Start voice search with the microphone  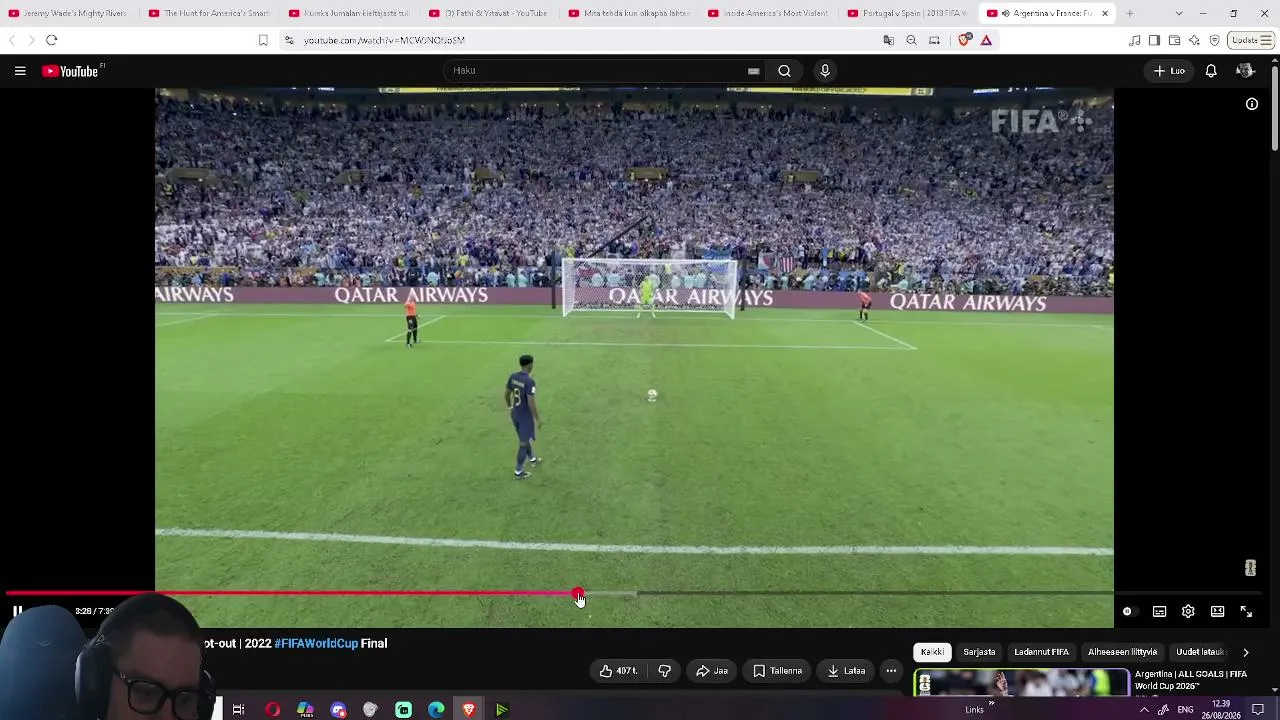pos(825,71)
